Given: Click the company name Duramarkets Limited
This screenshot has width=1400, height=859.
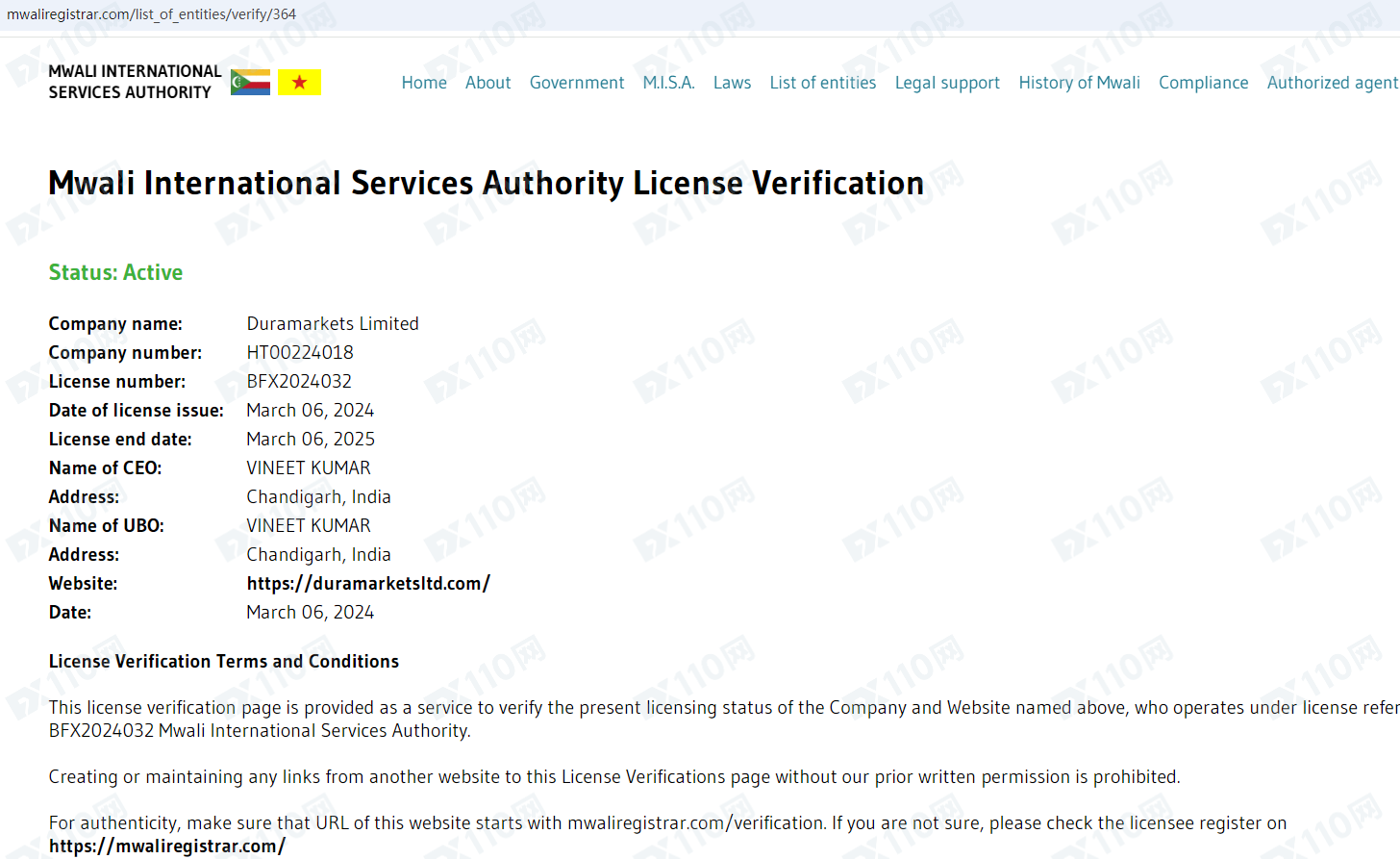Looking at the screenshot, I should pyautogui.click(x=333, y=324).
